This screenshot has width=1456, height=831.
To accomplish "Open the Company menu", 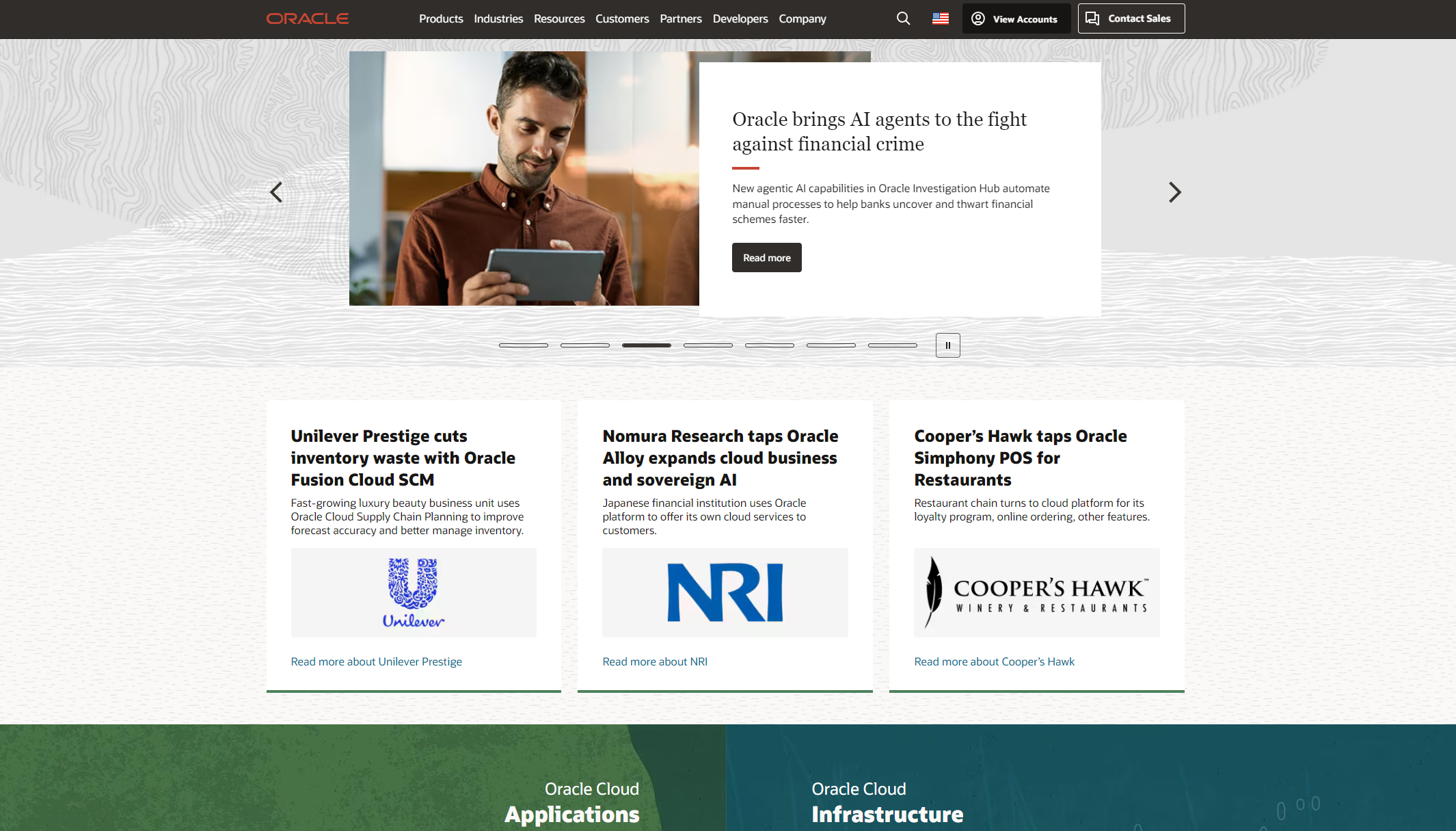I will tap(803, 18).
